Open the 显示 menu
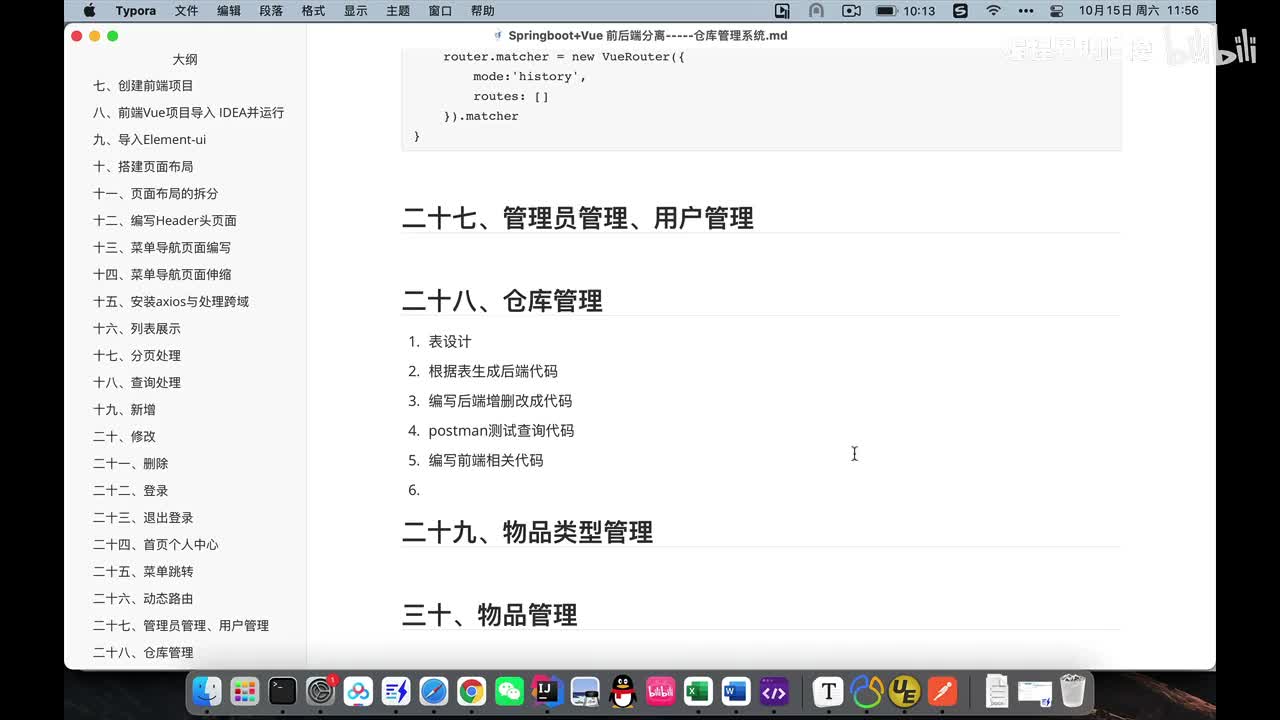Viewport: 1280px width, 720px height. pos(355,11)
